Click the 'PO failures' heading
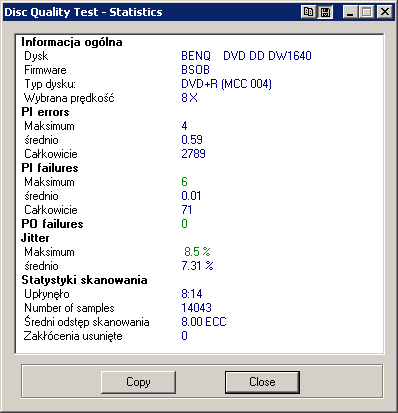Viewport: 398px width, 413px height. pyautogui.click(x=52, y=224)
